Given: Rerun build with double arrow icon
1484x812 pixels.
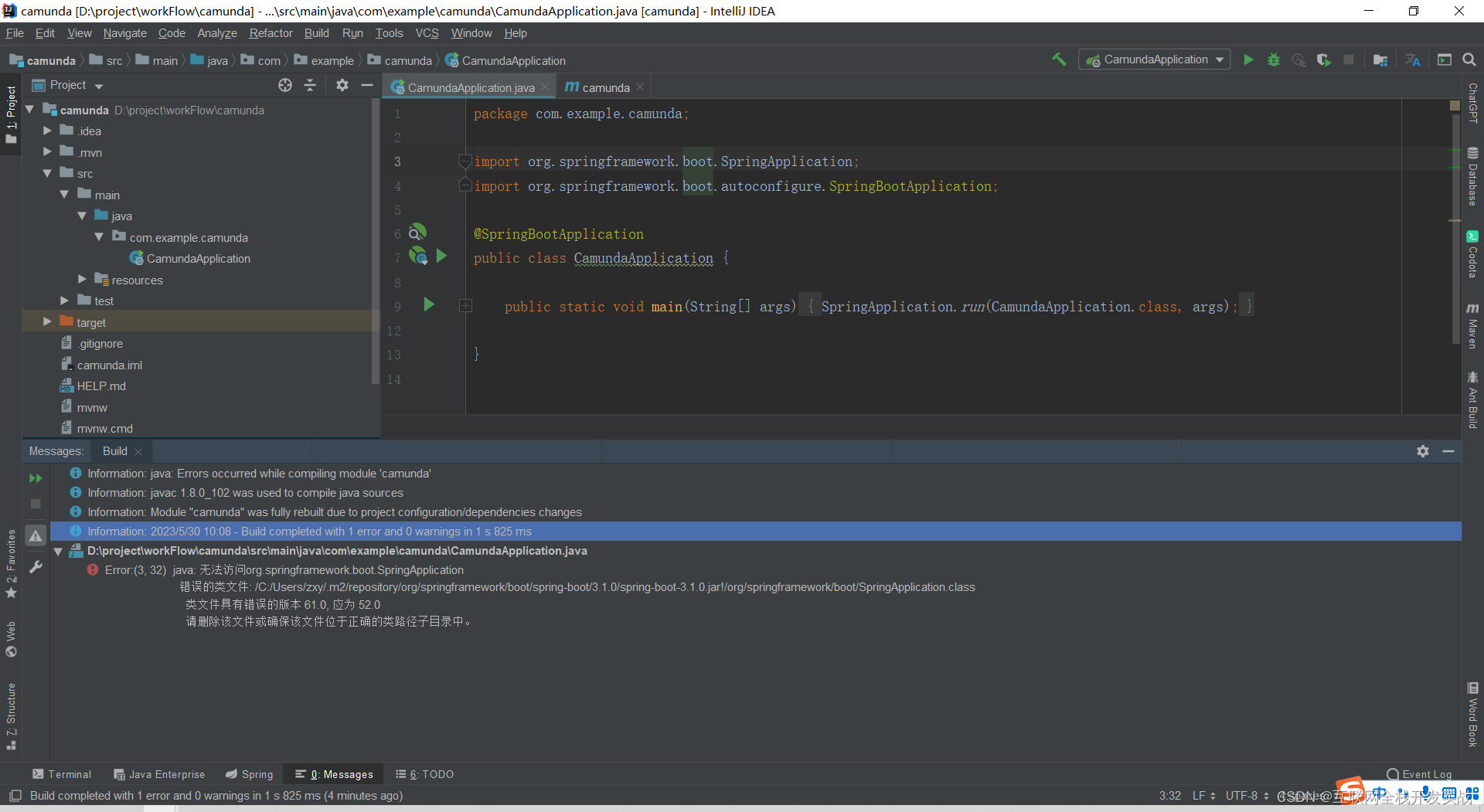Looking at the screenshot, I should pyautogui.click(x=36, y=478).
